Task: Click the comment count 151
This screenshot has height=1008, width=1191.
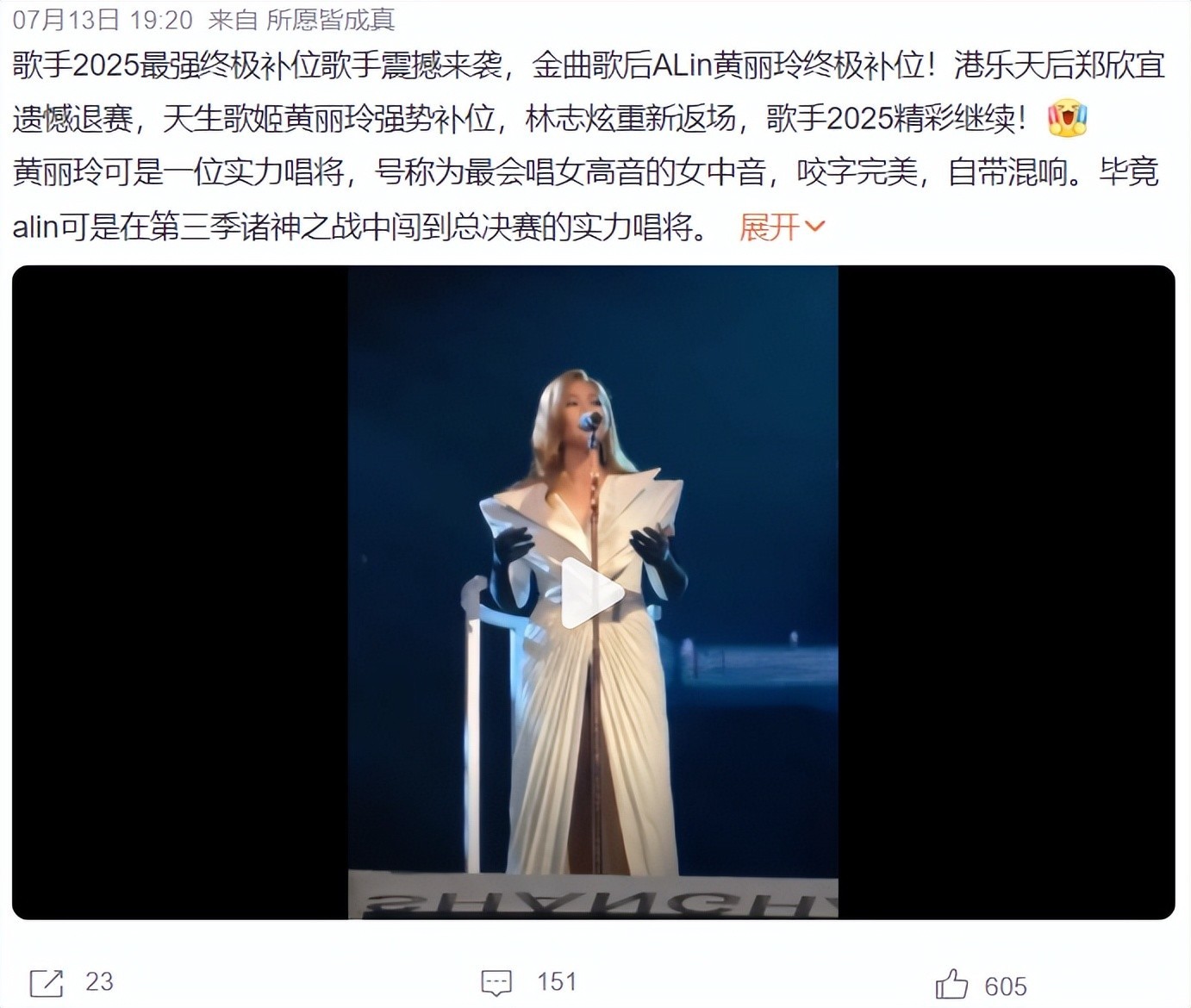Action: click(x=556, y=981)
